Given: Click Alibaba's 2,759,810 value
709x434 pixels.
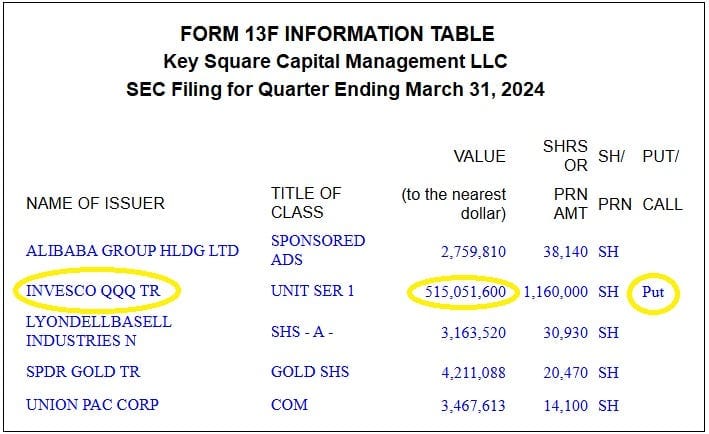Looking at the screenshot, I should (473, 252).
